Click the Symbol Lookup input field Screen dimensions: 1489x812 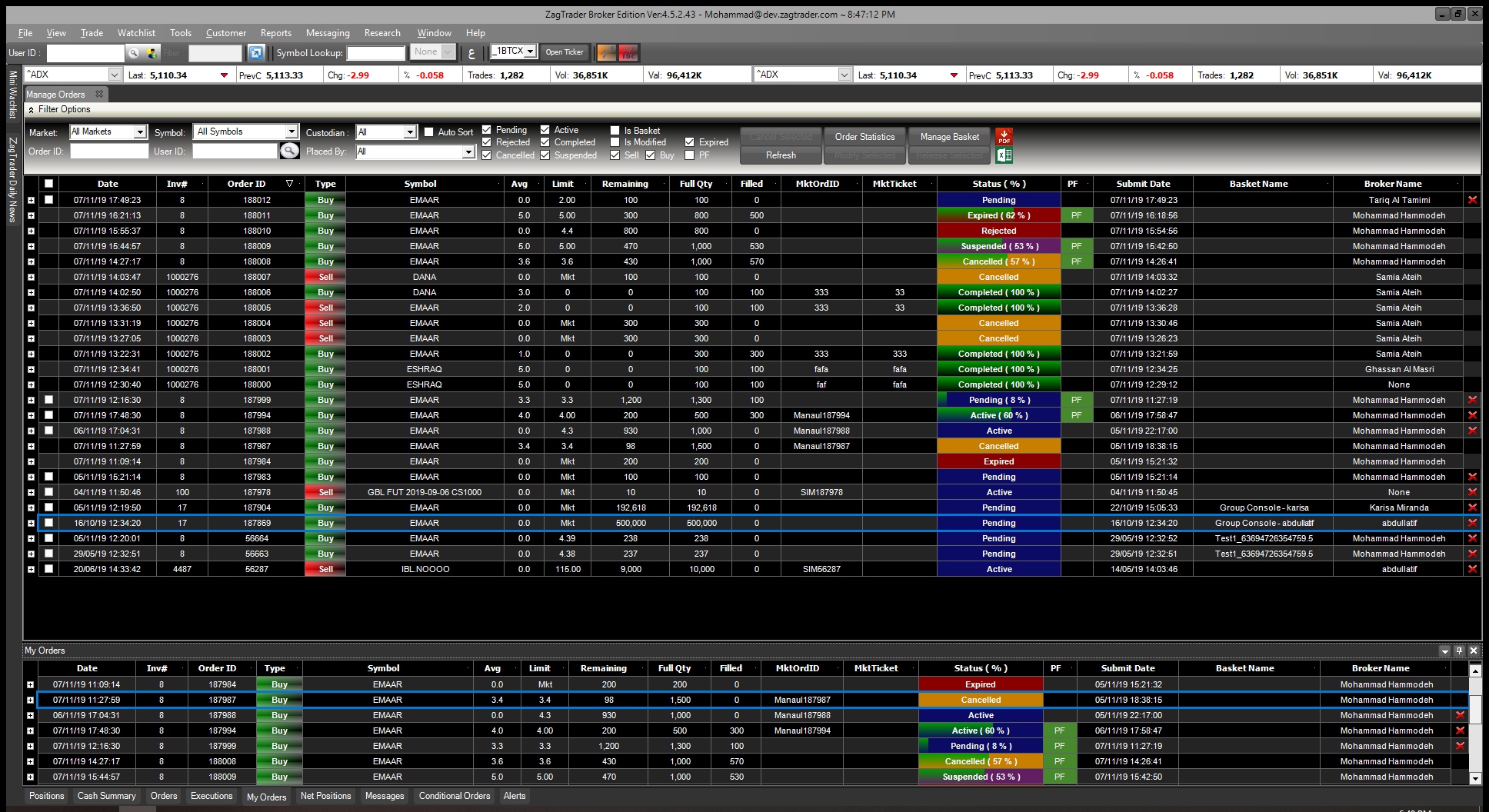376,53
